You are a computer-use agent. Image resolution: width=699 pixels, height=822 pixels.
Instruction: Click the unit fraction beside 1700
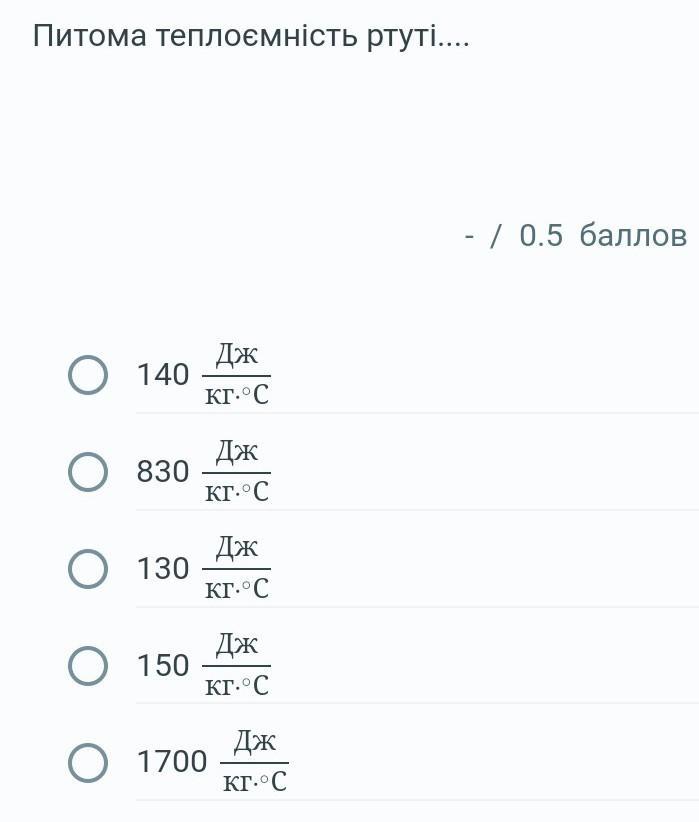(x=254, y=761)
